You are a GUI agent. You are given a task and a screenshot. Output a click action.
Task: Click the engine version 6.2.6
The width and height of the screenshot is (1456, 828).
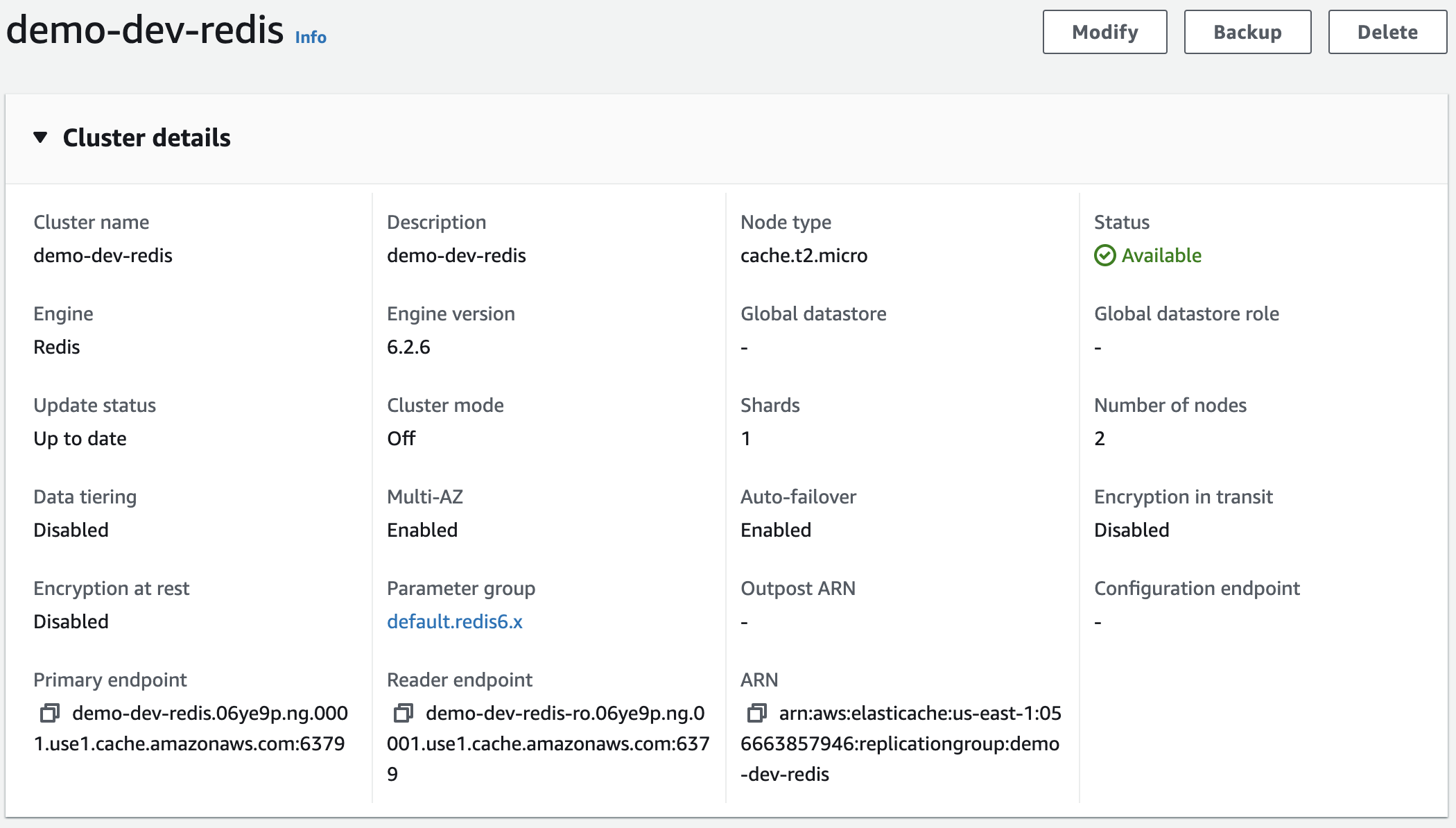click(408, 347)
